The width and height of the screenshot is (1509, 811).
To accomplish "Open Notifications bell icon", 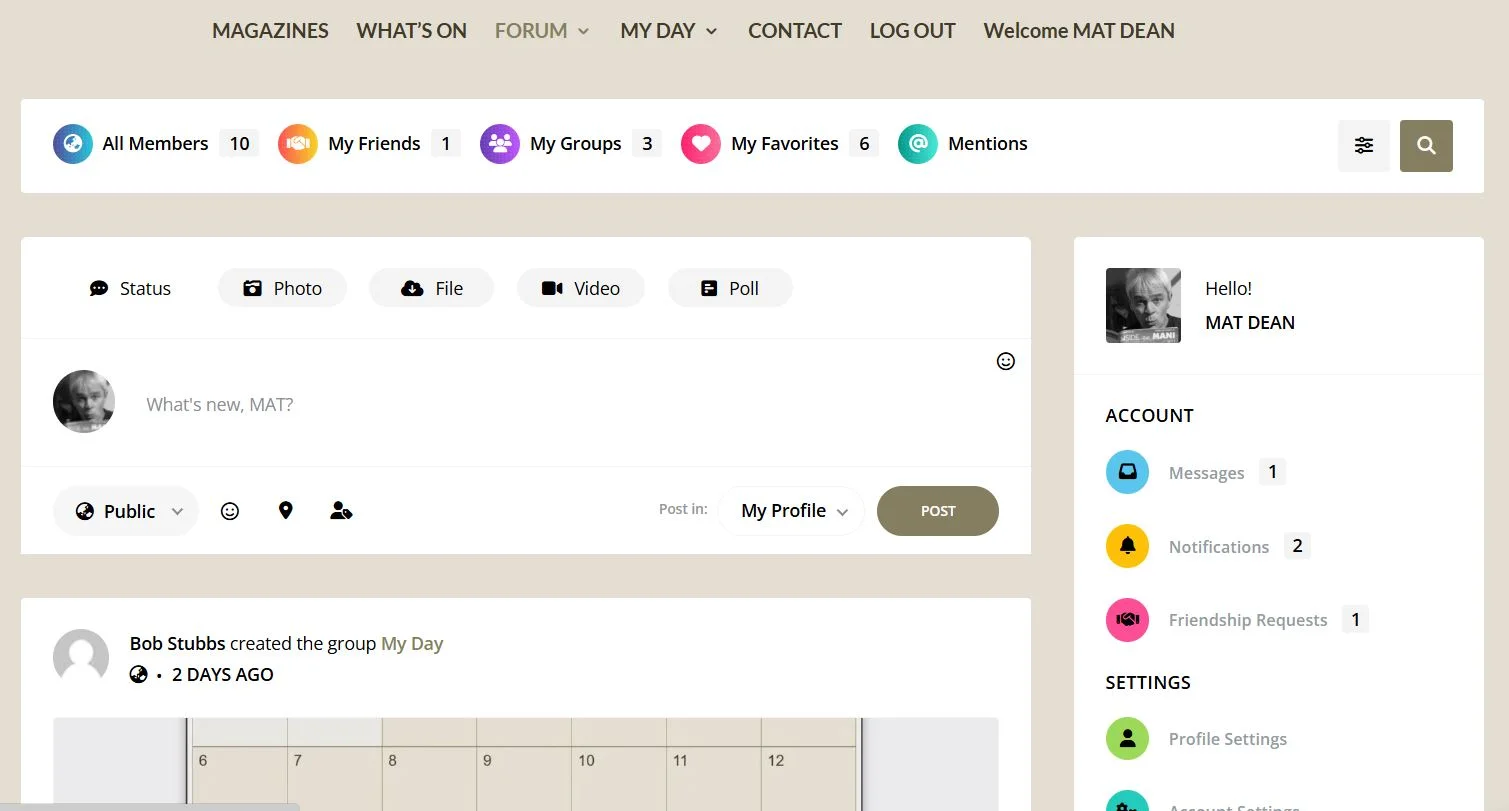I will pyautogui.click(x=1127, y=546).
